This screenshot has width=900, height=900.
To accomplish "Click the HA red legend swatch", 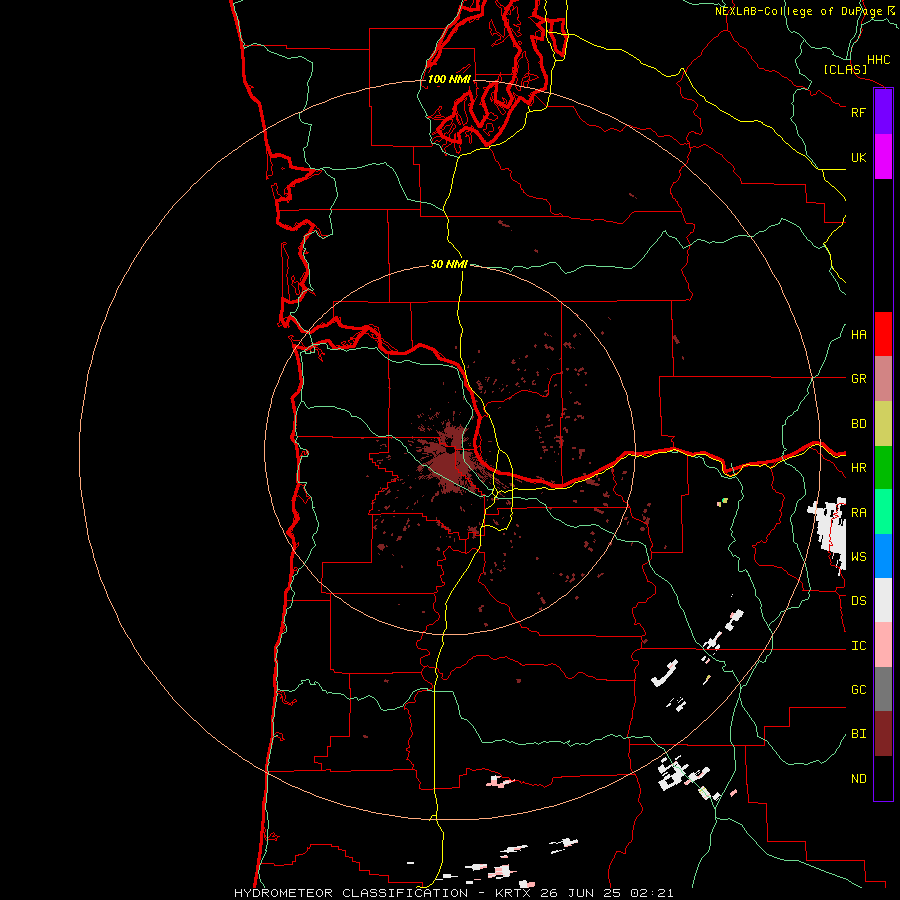I will point(883,334).
